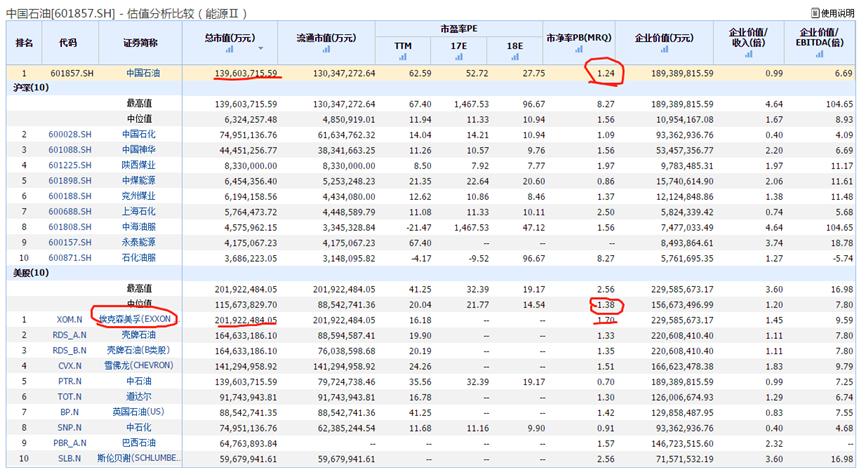Open stock name 中海油服
Screen dimensions: 866x475
click(x=139, y=227)
